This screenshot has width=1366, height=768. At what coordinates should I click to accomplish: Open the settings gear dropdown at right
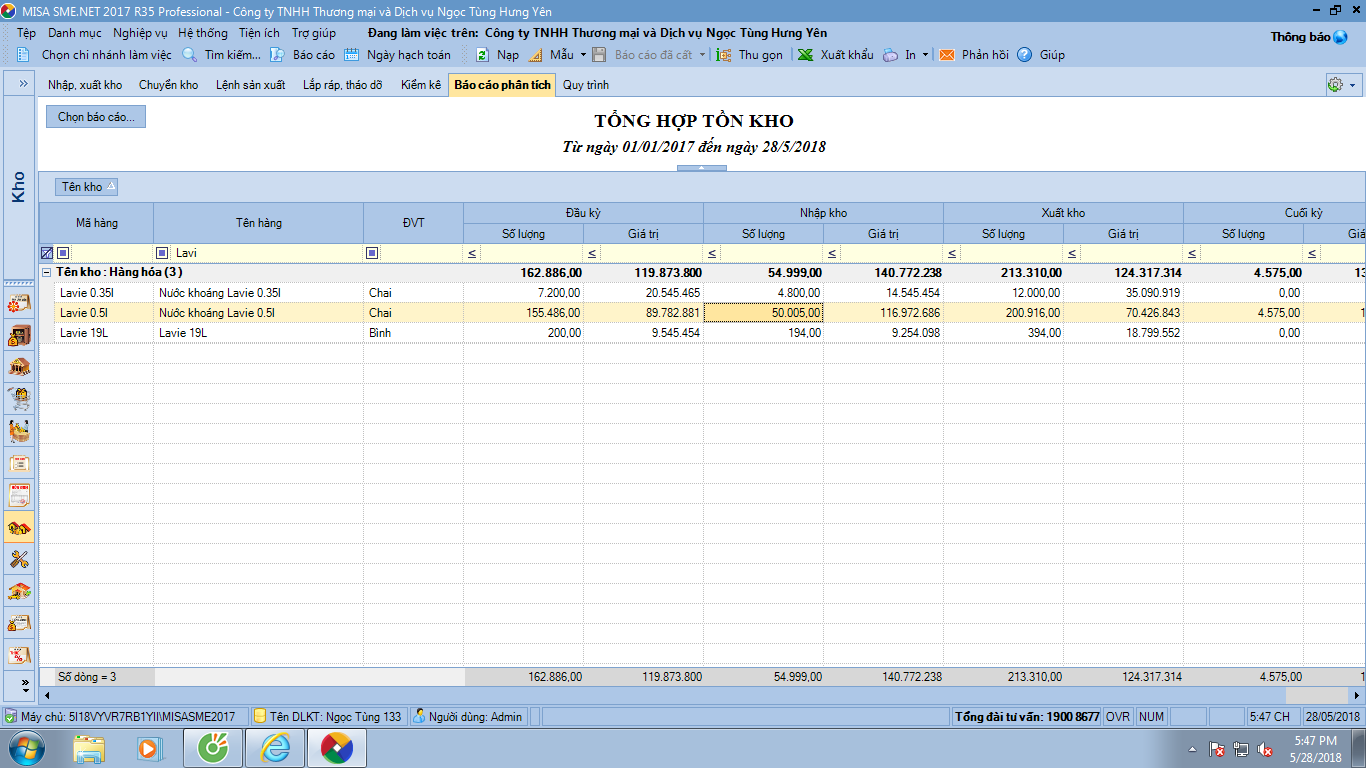point(1342,85)
